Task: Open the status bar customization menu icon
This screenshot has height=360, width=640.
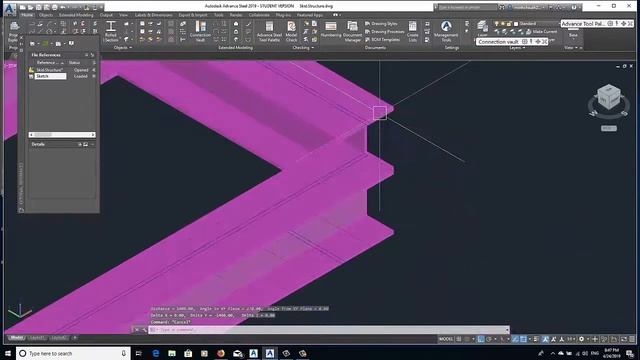Action: coord(632,339)
